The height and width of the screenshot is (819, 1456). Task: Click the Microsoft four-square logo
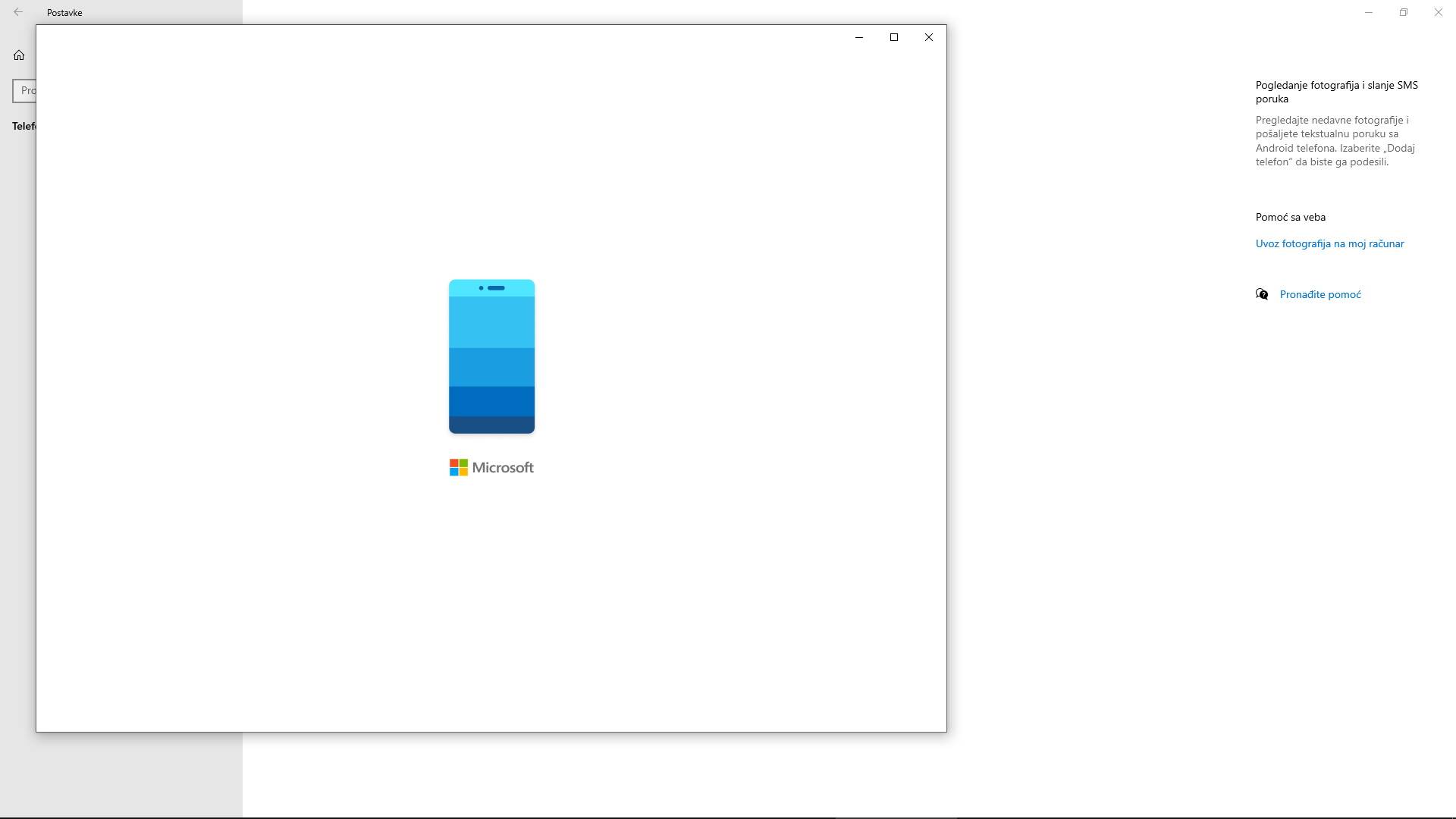459,467
